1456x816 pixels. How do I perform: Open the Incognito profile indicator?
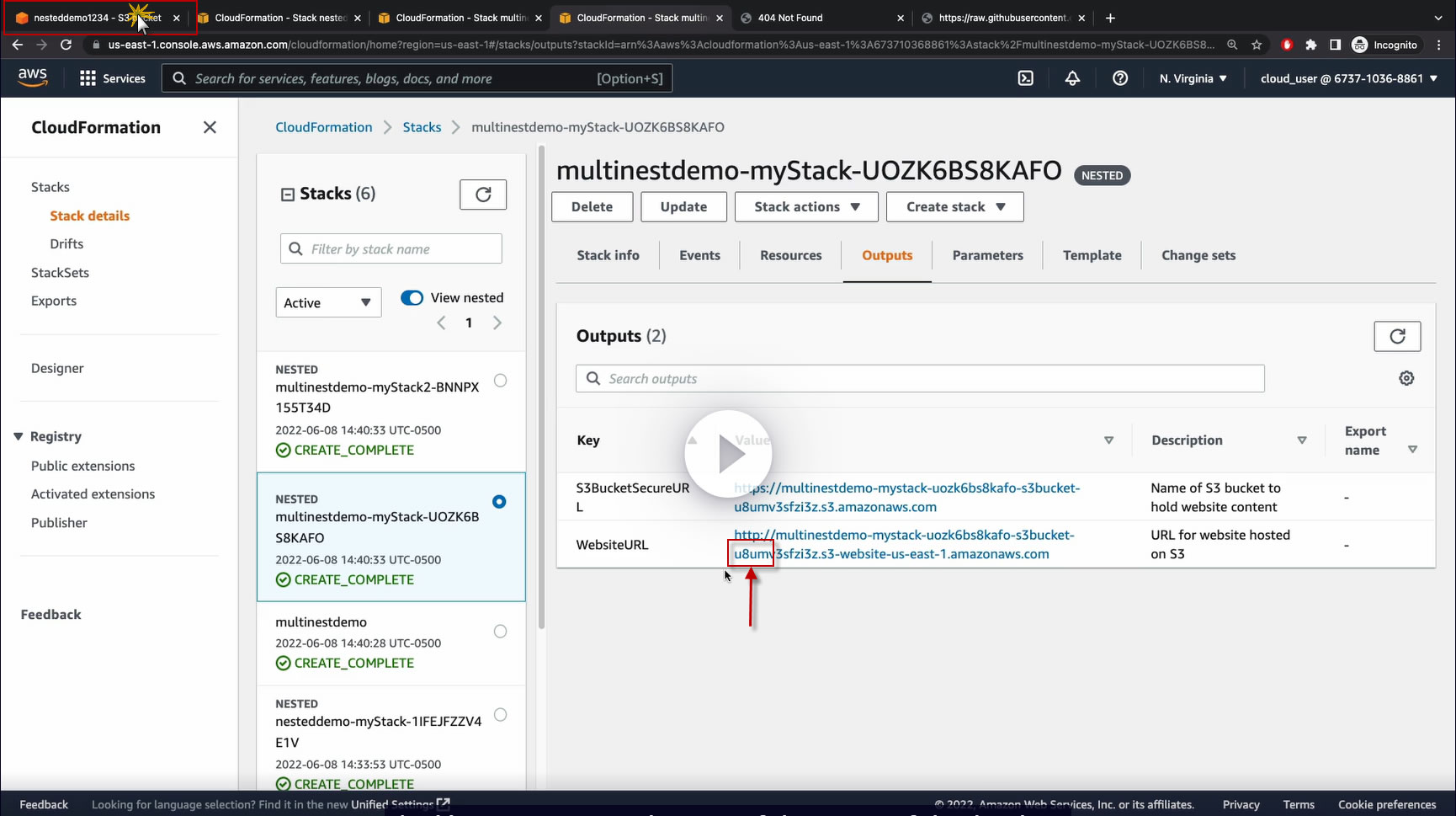(1384, 45)
